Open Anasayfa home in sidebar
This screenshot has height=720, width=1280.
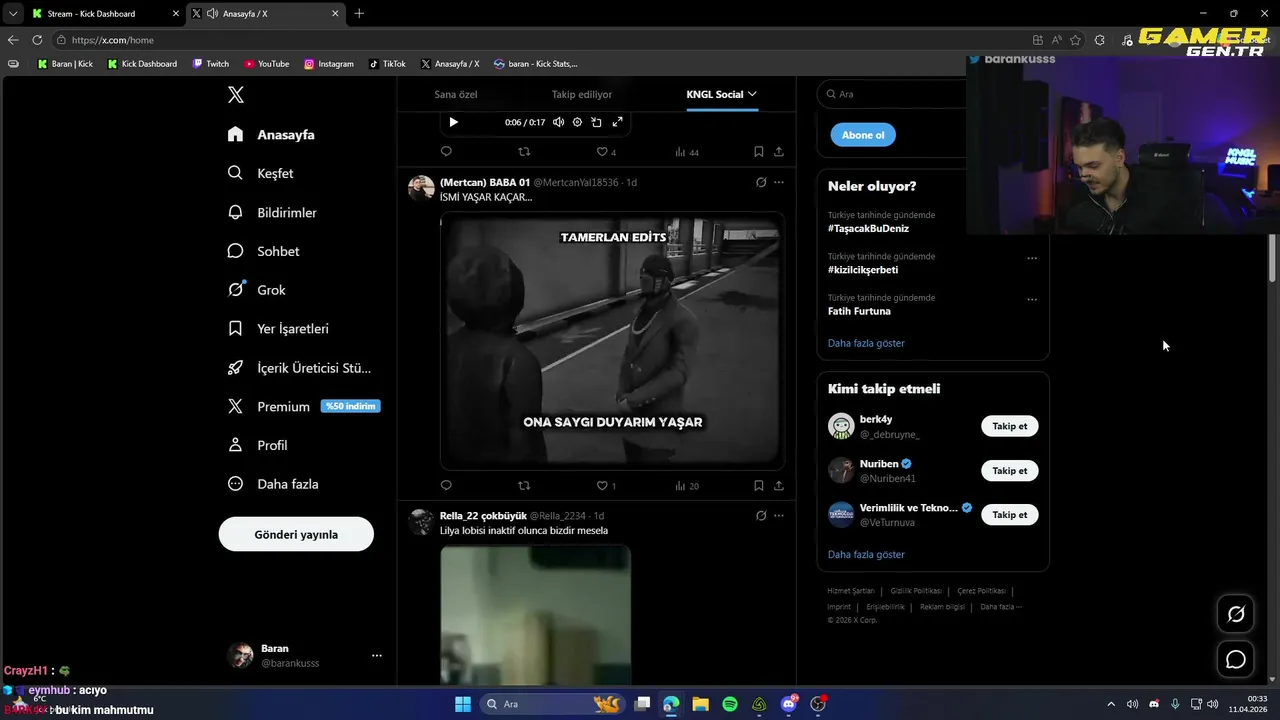pyautogui.click(x=271, y=134)
